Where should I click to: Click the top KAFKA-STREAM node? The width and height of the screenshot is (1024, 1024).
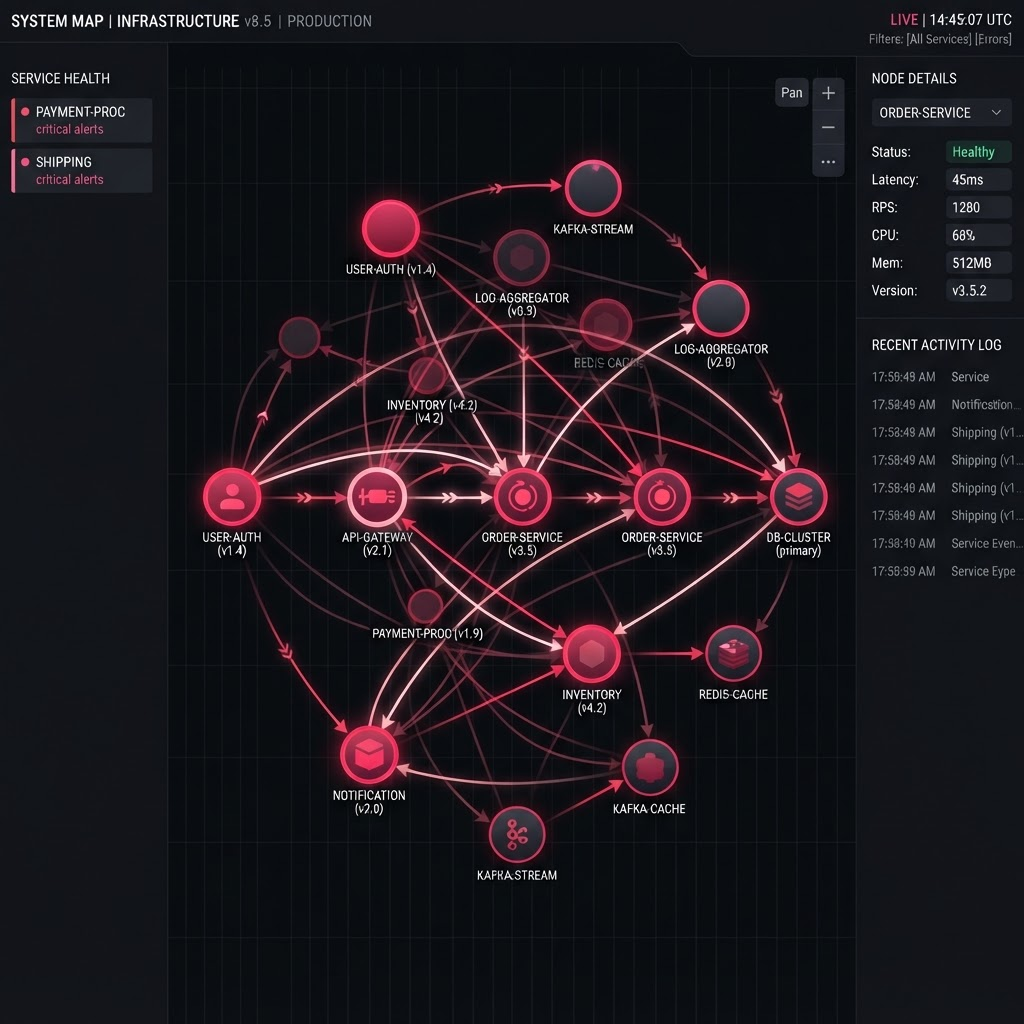click(593, 188)
